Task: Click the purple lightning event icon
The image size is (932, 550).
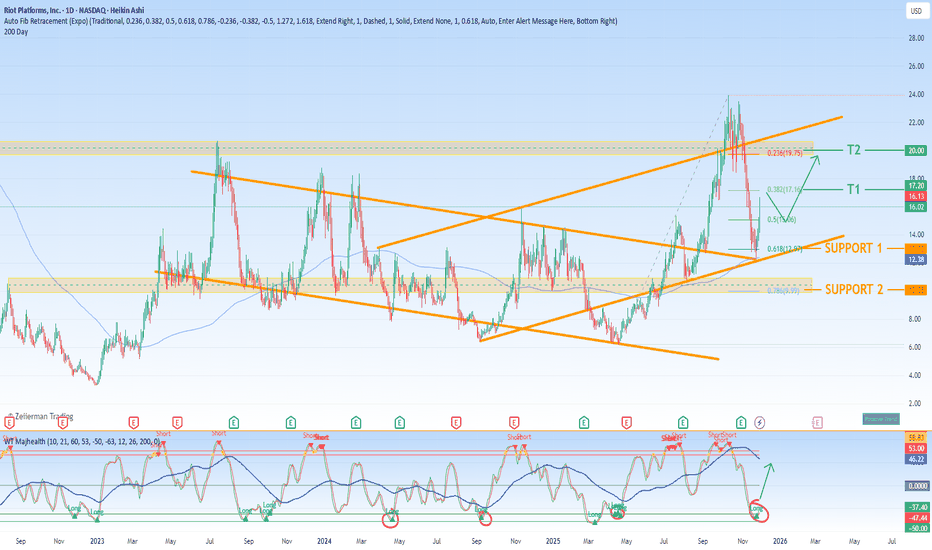Action: (x=759, y=422)
